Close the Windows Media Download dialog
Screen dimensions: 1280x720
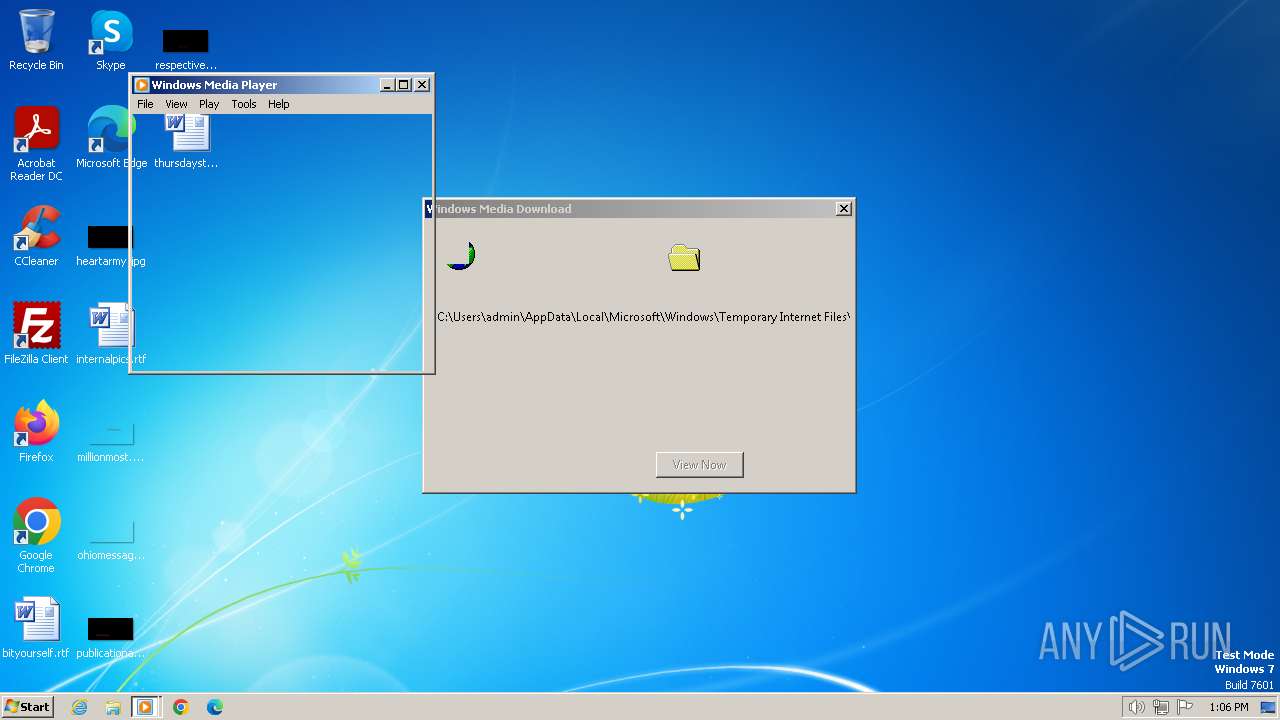844,208
